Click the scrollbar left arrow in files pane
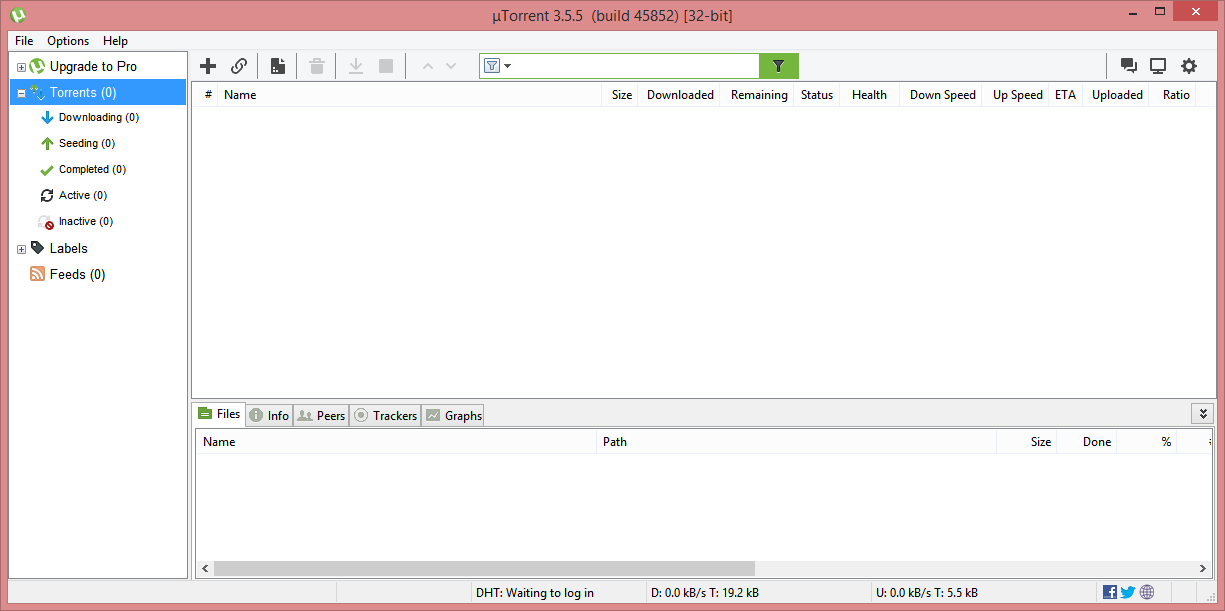The width and height of the screenshot is (1225, 611). (205, 568)
